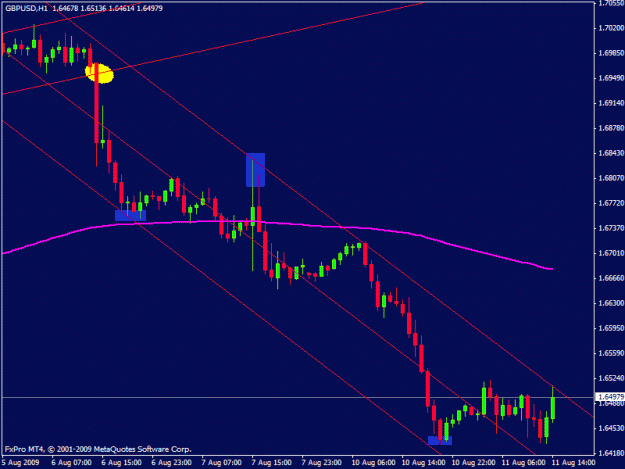Click the 10 Aug 22:00 time label
Viewport: 625px width, 469px height.
tap(474, 463)
